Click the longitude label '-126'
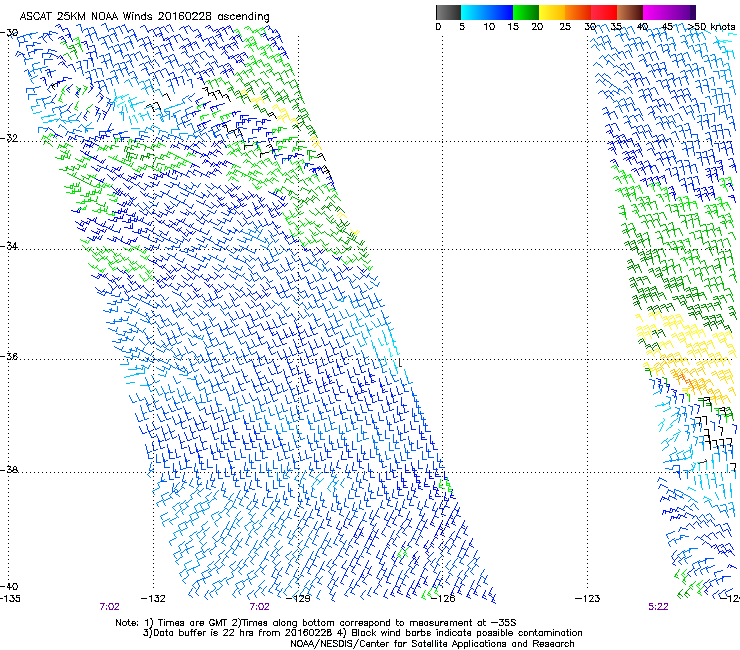 443,599
